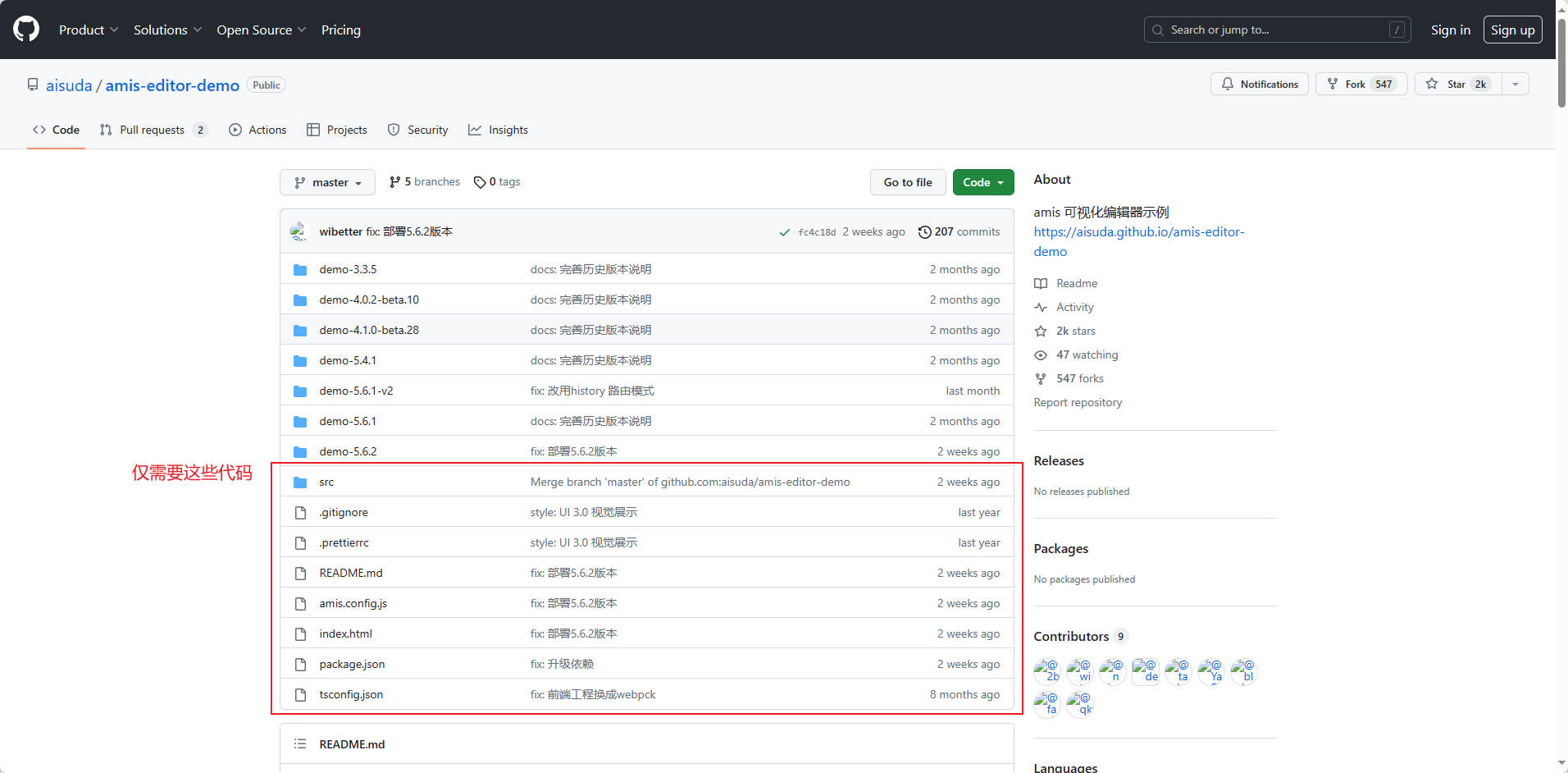
Task: Open the index.html file
Action: click(345, 633)
